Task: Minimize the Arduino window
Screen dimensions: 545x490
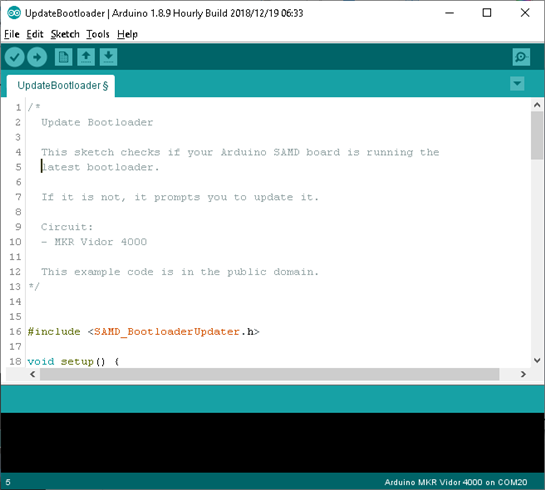Action: [449, 13]
